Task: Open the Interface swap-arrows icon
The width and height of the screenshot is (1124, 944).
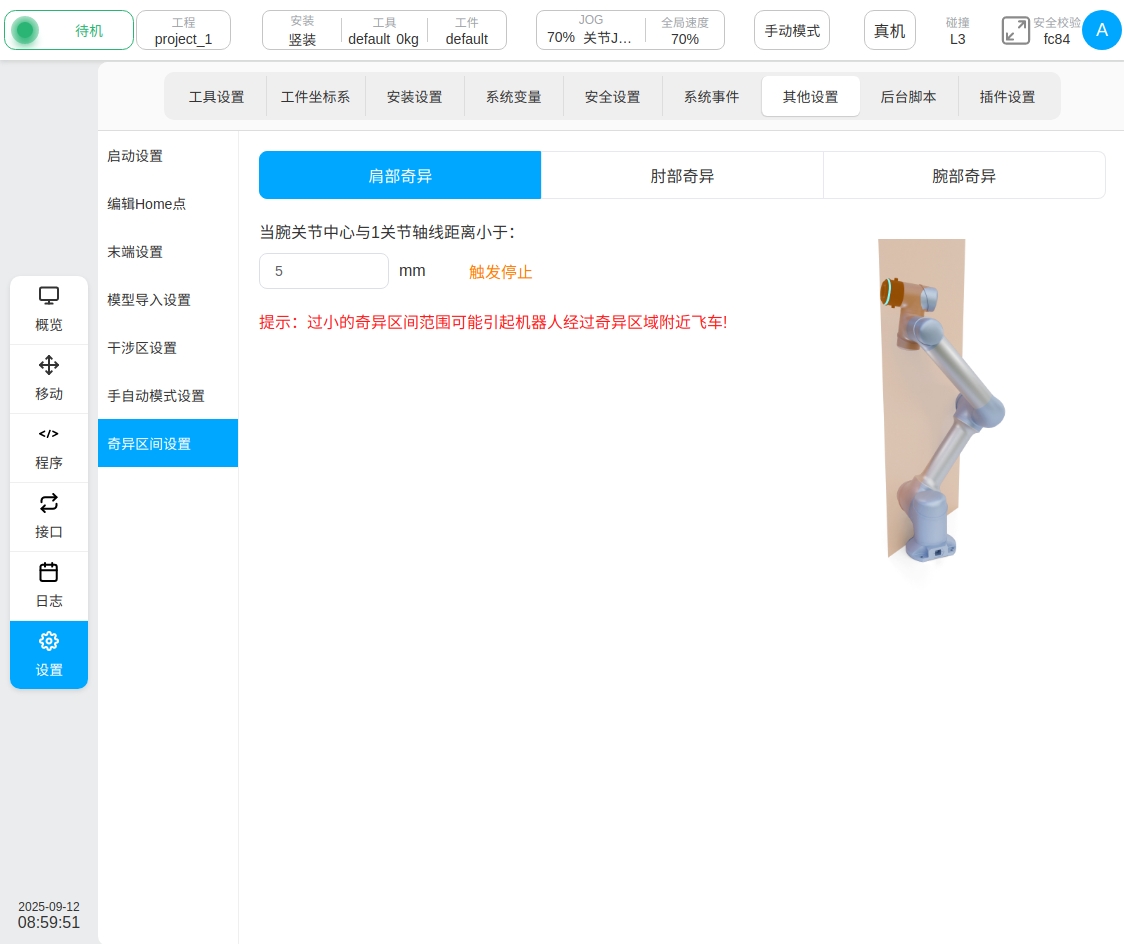Action: [x=49, y=503]
